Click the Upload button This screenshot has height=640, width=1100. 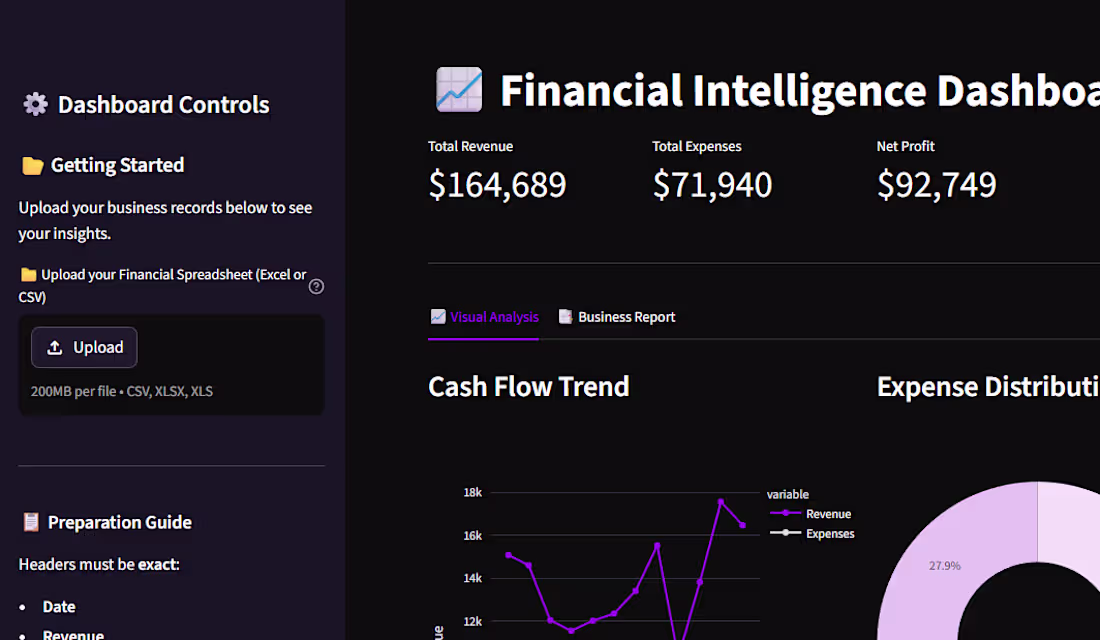click(84, 347)
